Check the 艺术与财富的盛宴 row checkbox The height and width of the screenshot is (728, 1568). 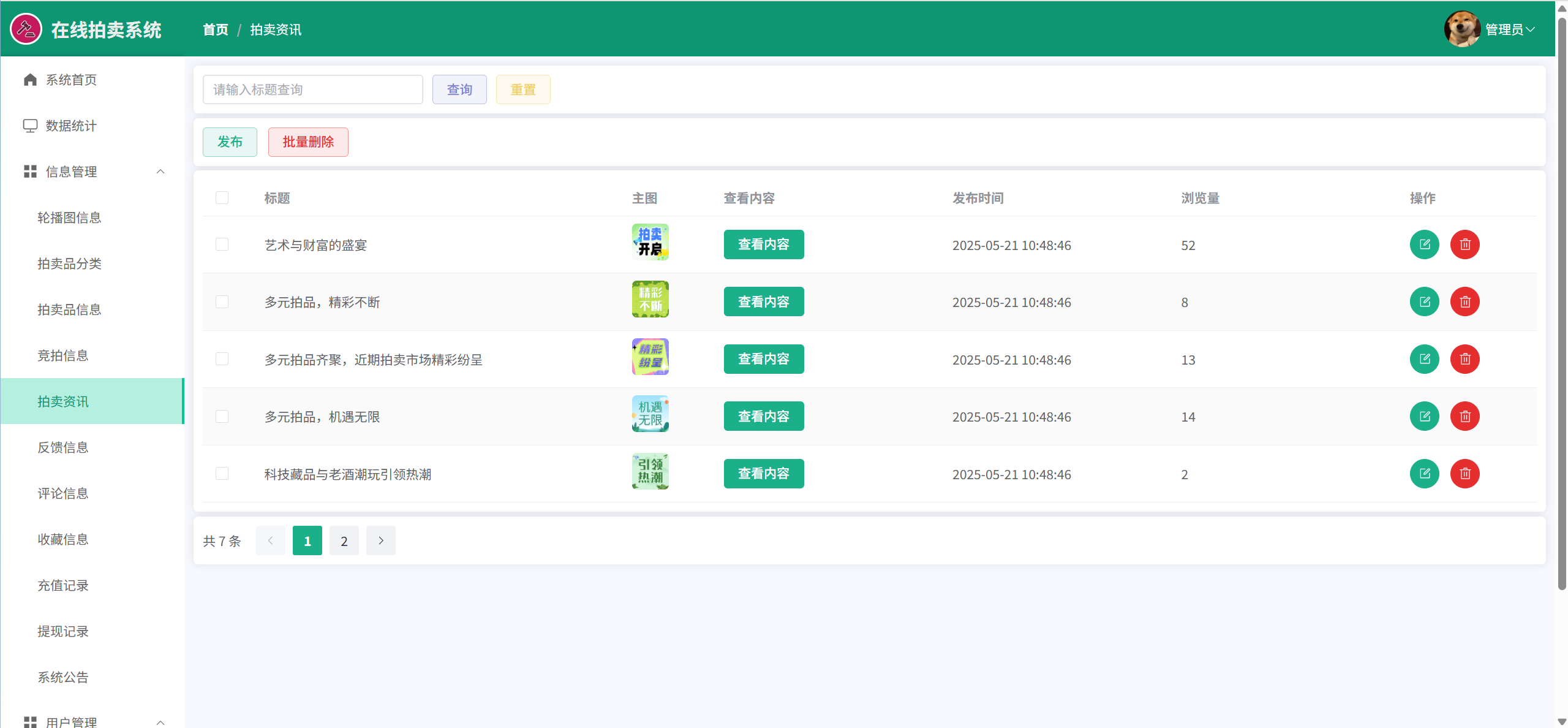coord(222,245)
